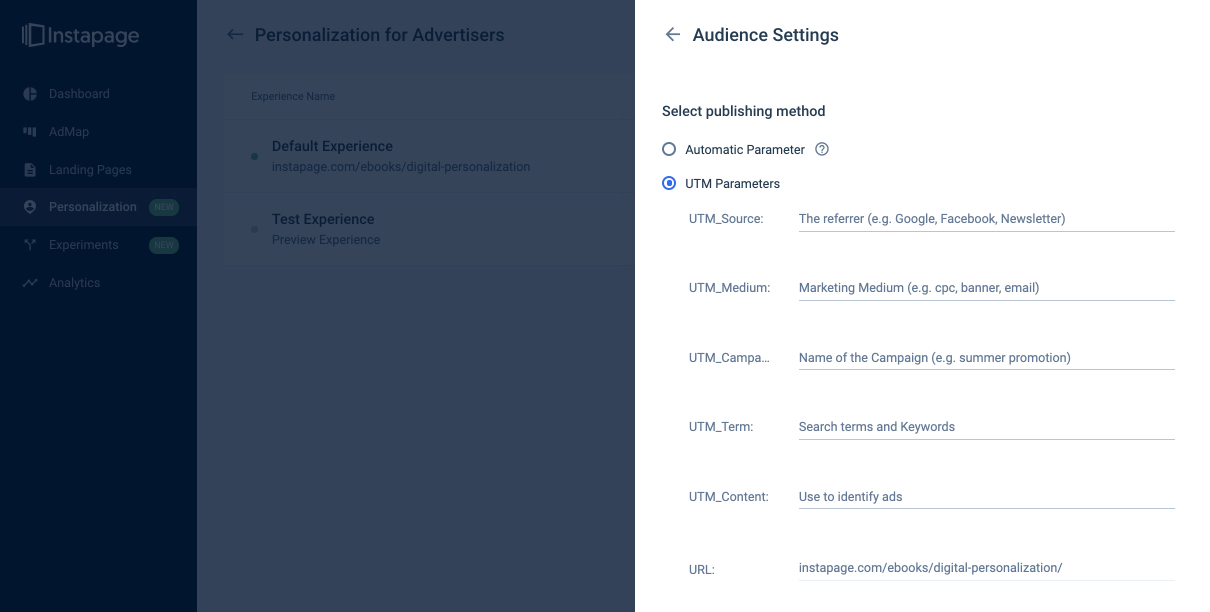
Task: Open Dashboard via its pie chart icon
Action: coord(30,94)
